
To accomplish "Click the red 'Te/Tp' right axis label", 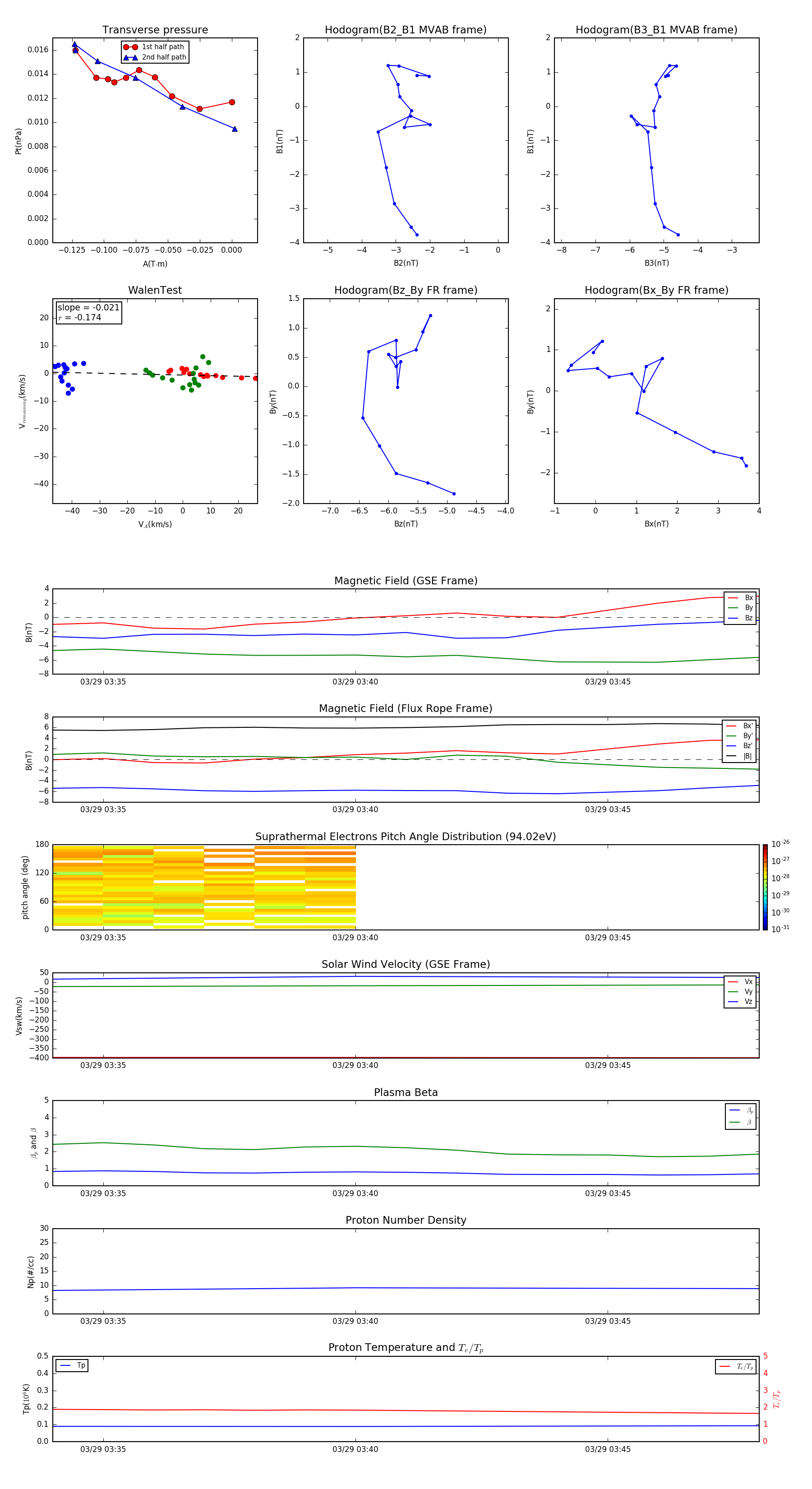I will tap(777, 1399).
